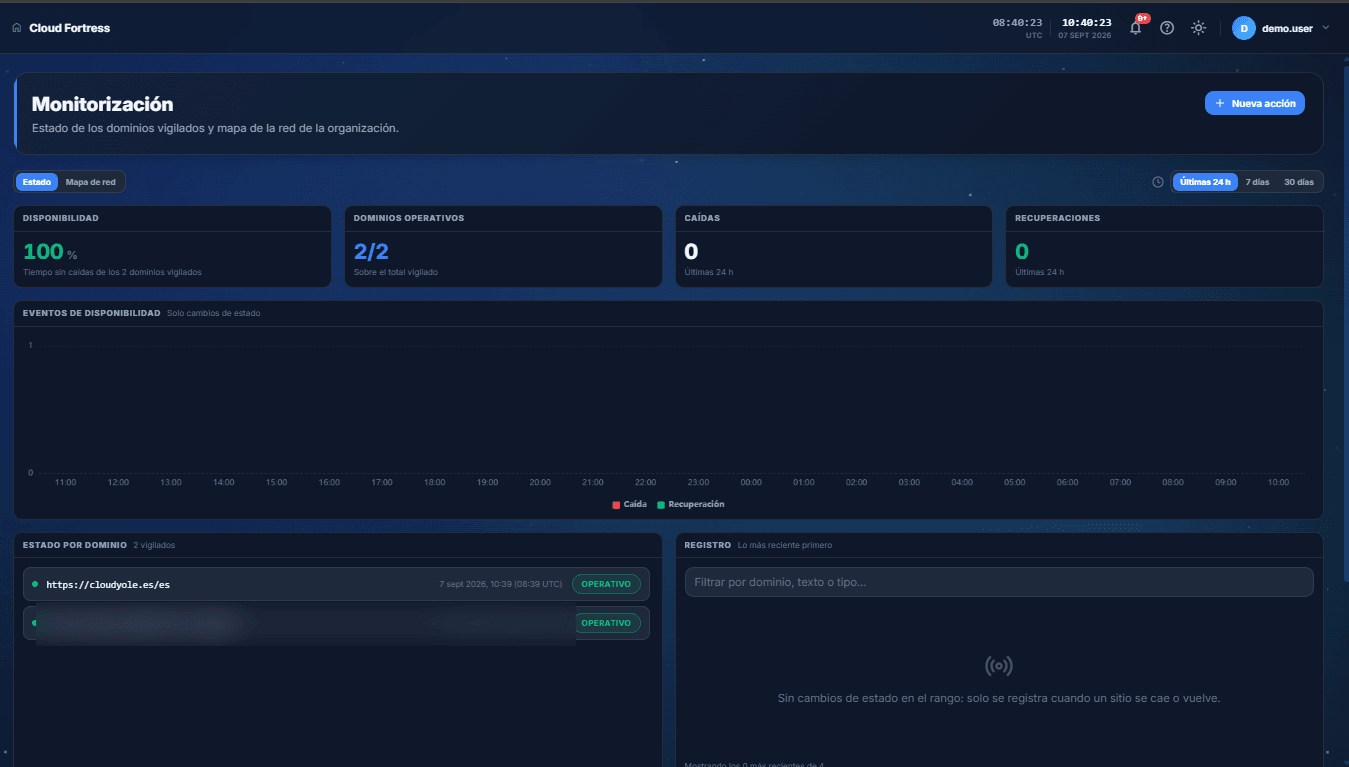This screenshot has width=1349, height=767.
Task: Switch to the Mapa de red tab
Action: (x=91, y=182)
